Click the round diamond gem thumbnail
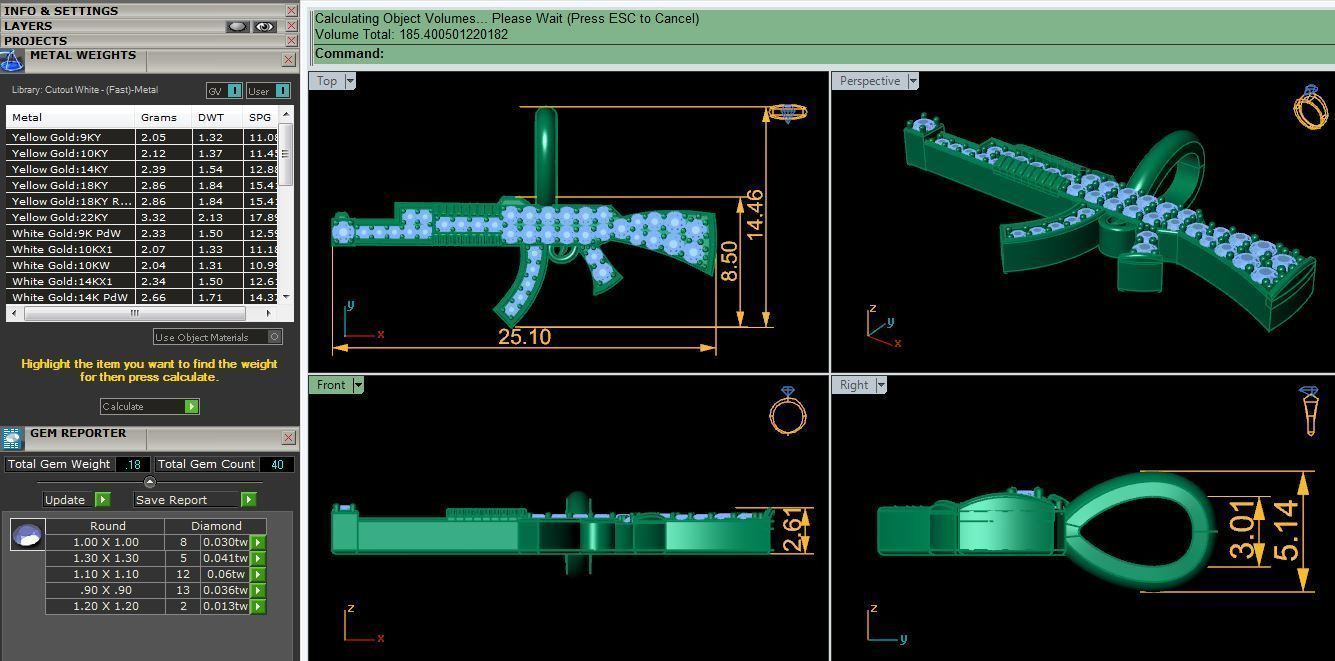Image resolution: width=1335 pixels, height=661 pixels. tap(27, 535)
